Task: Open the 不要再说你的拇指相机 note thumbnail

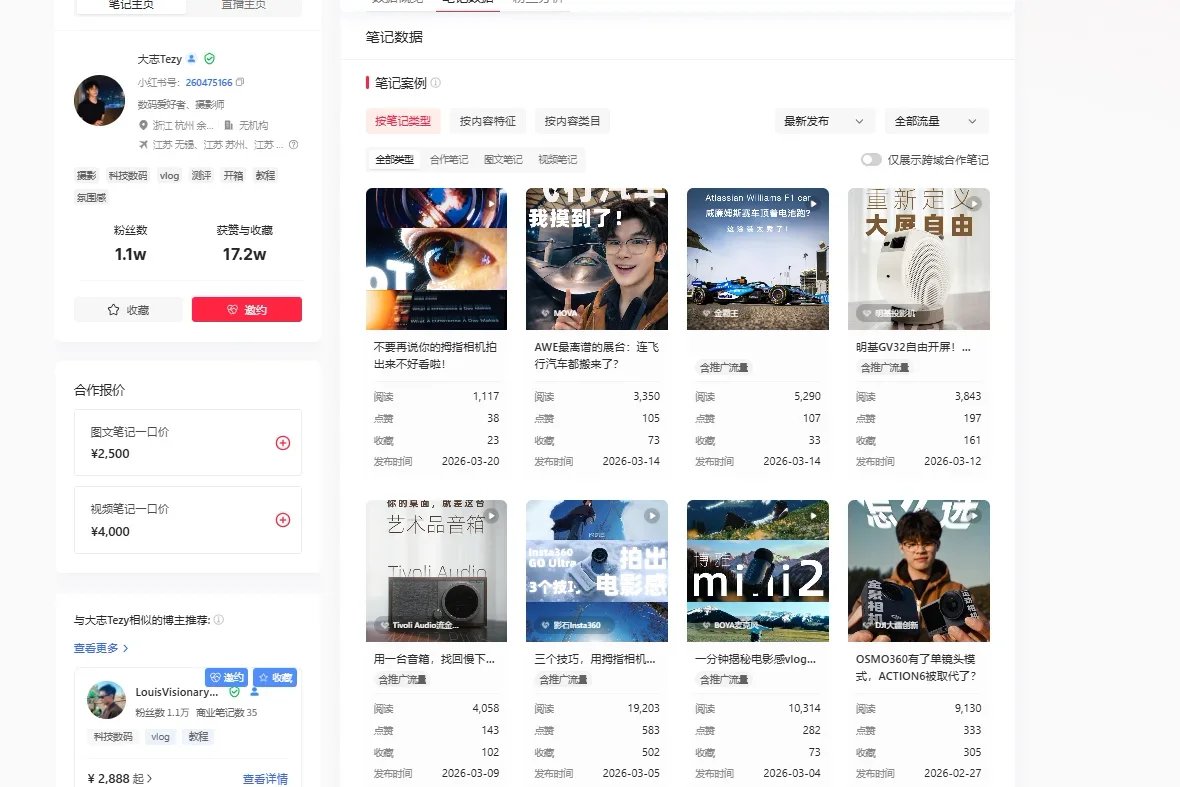Action: click(436, 259)
